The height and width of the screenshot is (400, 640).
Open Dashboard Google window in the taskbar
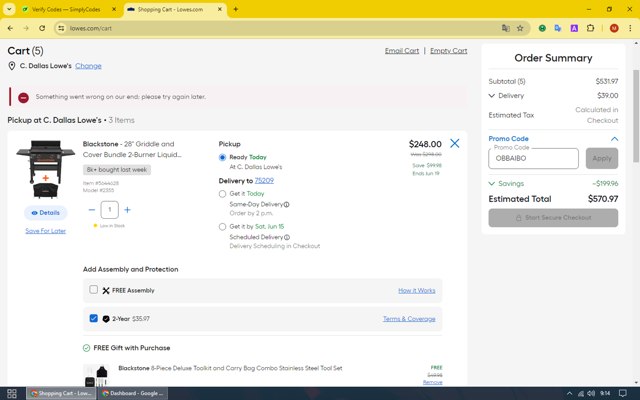(133, 393)
